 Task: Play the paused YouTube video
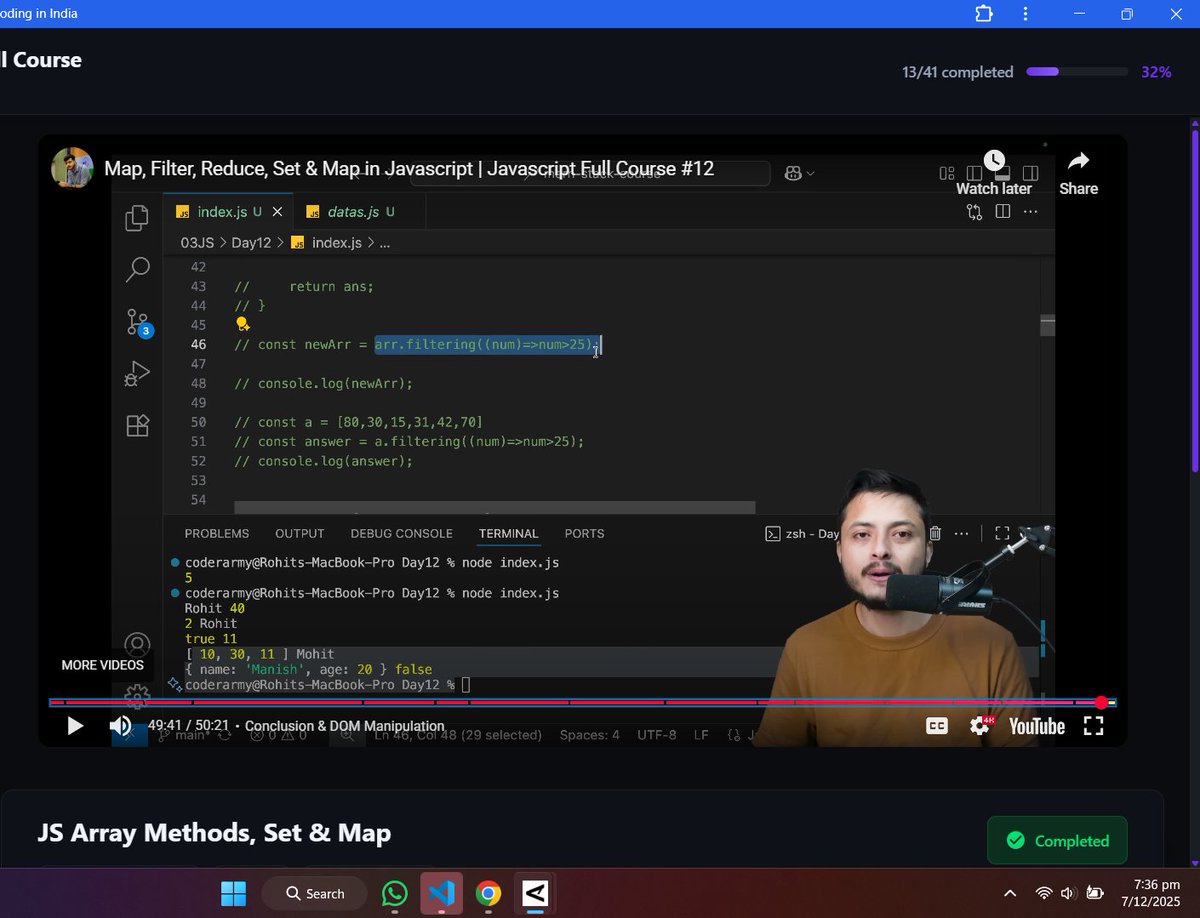(x=75, y=726)
